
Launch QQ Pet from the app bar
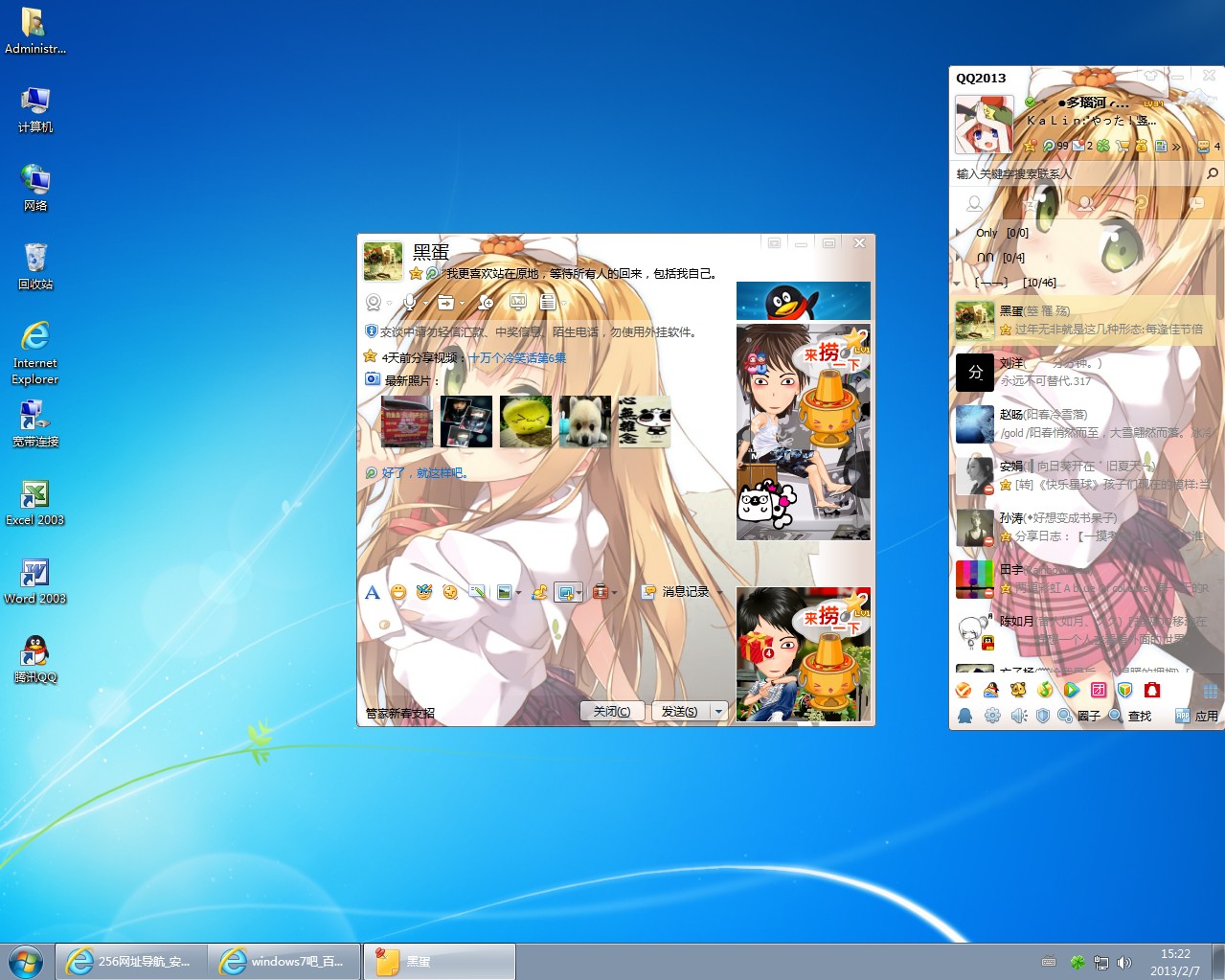click(x=1018, y=690)
